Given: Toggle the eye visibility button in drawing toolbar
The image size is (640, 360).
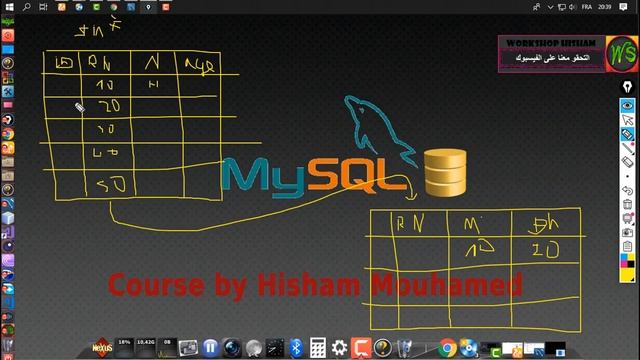Looking at the screenshot, I should (627, 105).
